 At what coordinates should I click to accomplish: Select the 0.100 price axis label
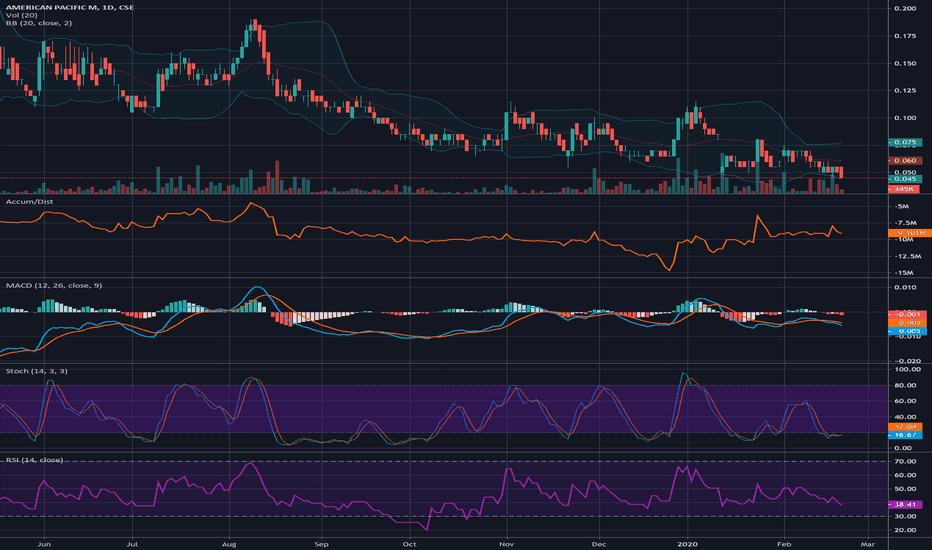[905, 118]
